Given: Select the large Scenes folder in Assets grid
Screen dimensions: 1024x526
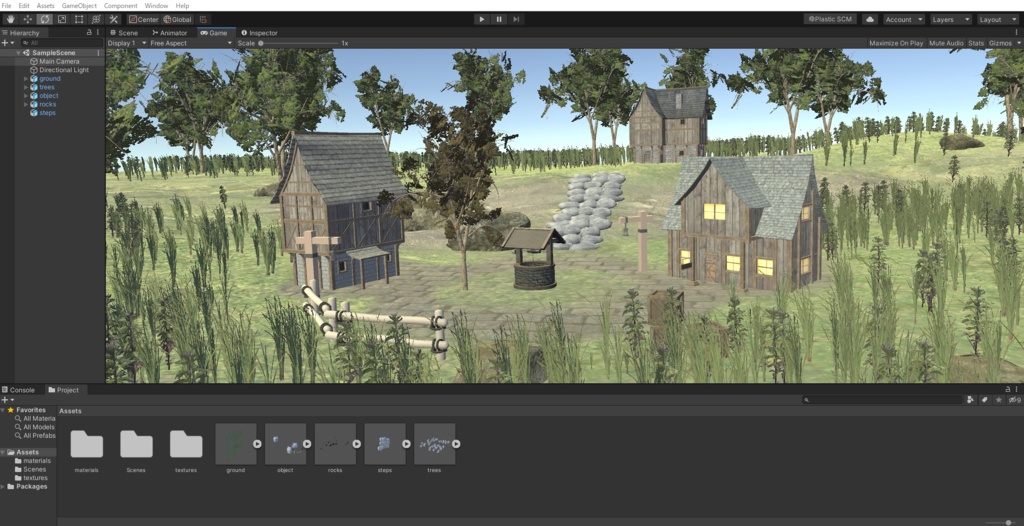Looking at the screenshot, I should pyautogui.click(x=136, y=444).
